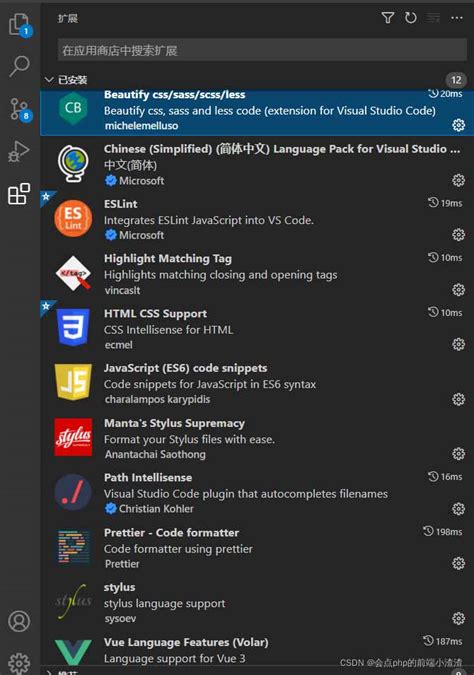Open the Accounts icon in activity bar
Screen dimensions: 474x675
19,621
